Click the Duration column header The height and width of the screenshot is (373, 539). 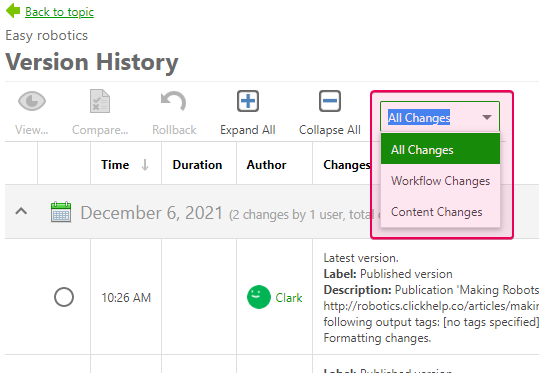[199, 164]
